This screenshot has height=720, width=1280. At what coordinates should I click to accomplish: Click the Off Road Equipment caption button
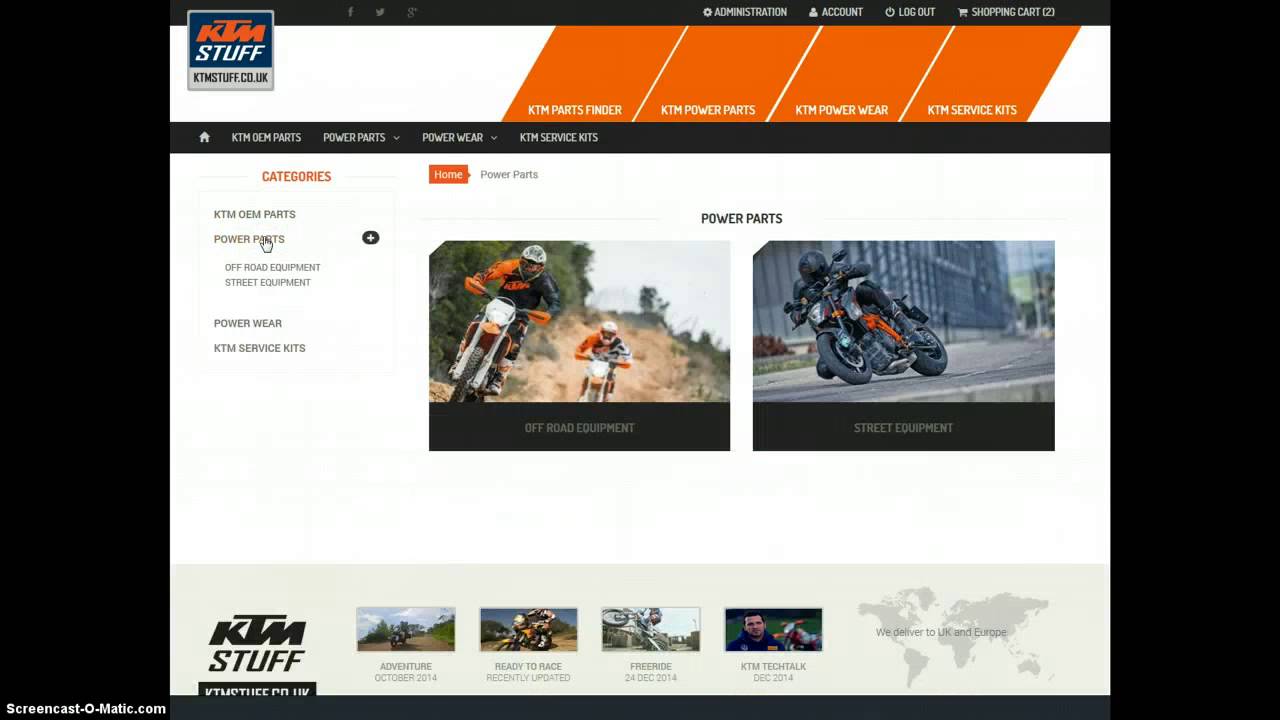pyautogui.click(x=580, y=427)
